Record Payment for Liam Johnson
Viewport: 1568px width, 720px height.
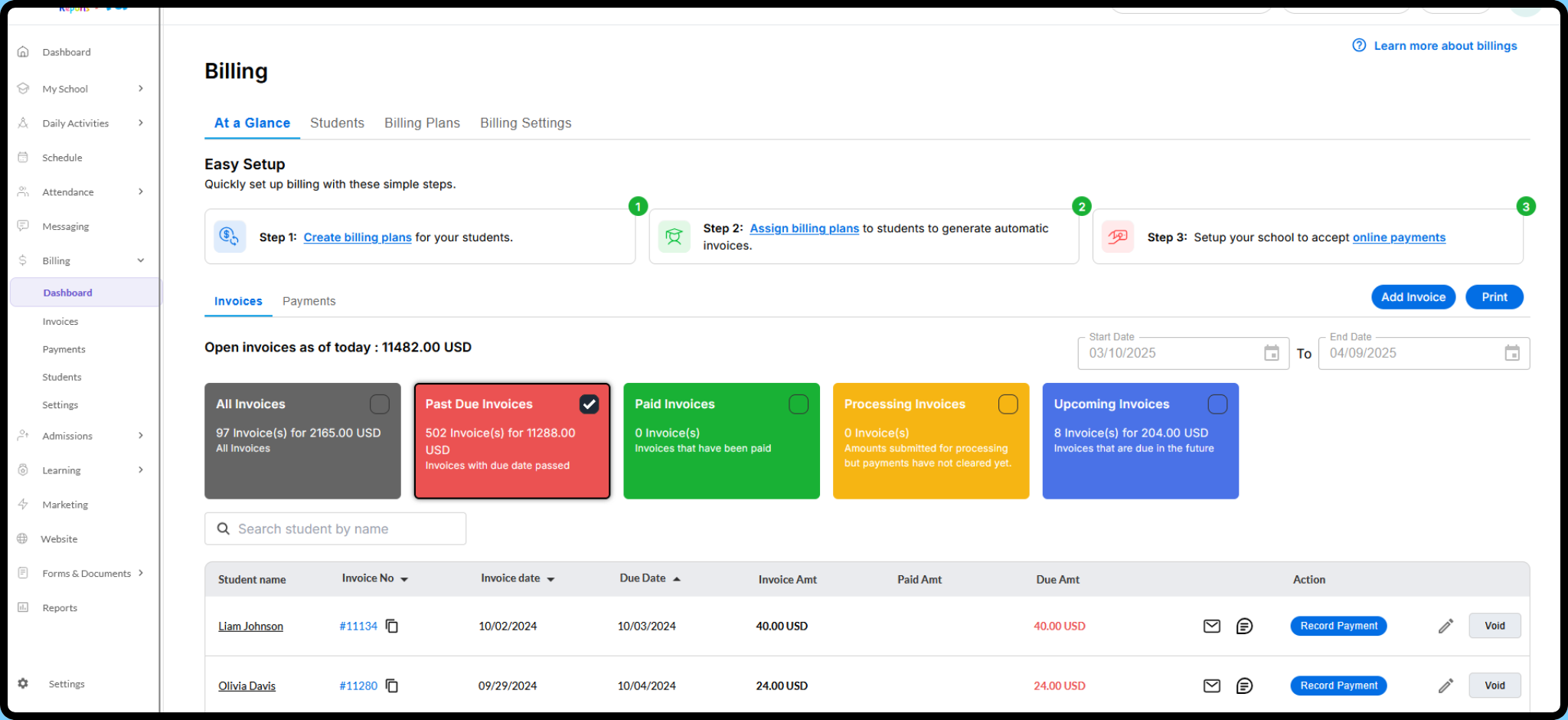tap(1338, 626)
